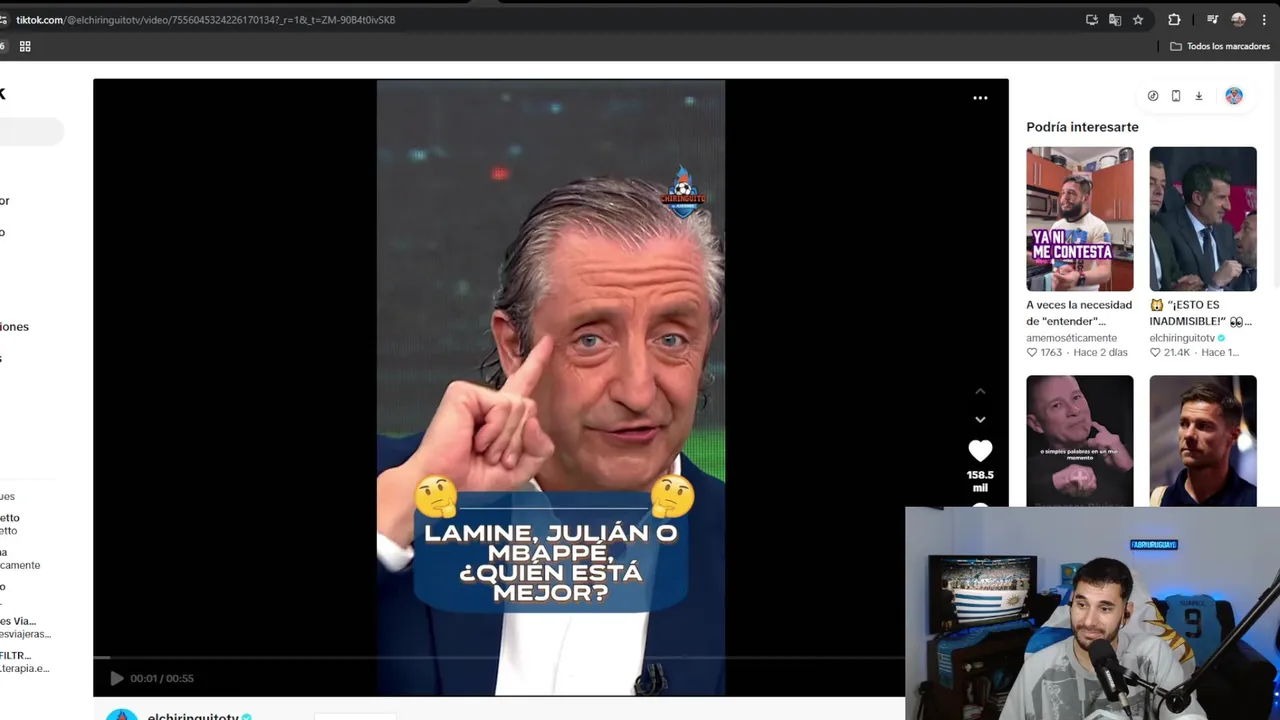This screenshot has width=1280, height=720.
Task: Seek on the video progress bar
Action: 499,658
